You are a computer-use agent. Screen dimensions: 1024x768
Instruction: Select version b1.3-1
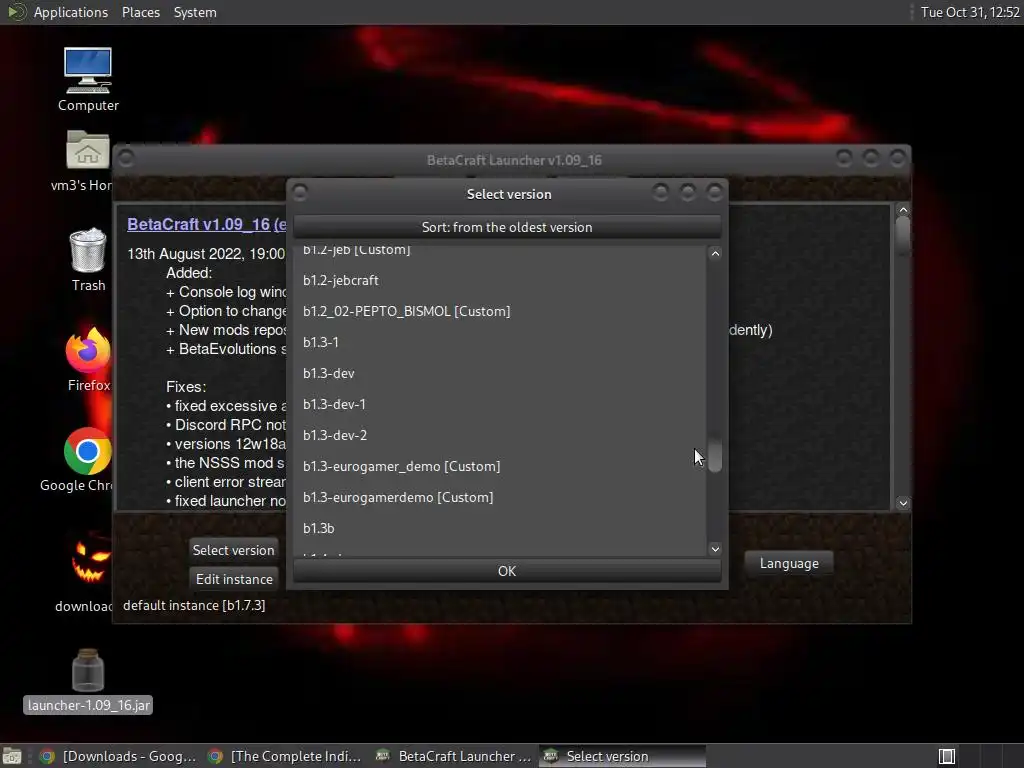coord(500,342)
